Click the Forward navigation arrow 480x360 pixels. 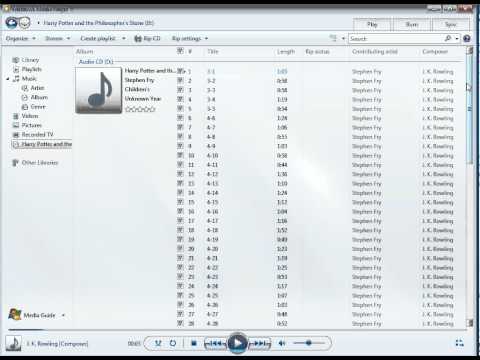pos(24,23)
